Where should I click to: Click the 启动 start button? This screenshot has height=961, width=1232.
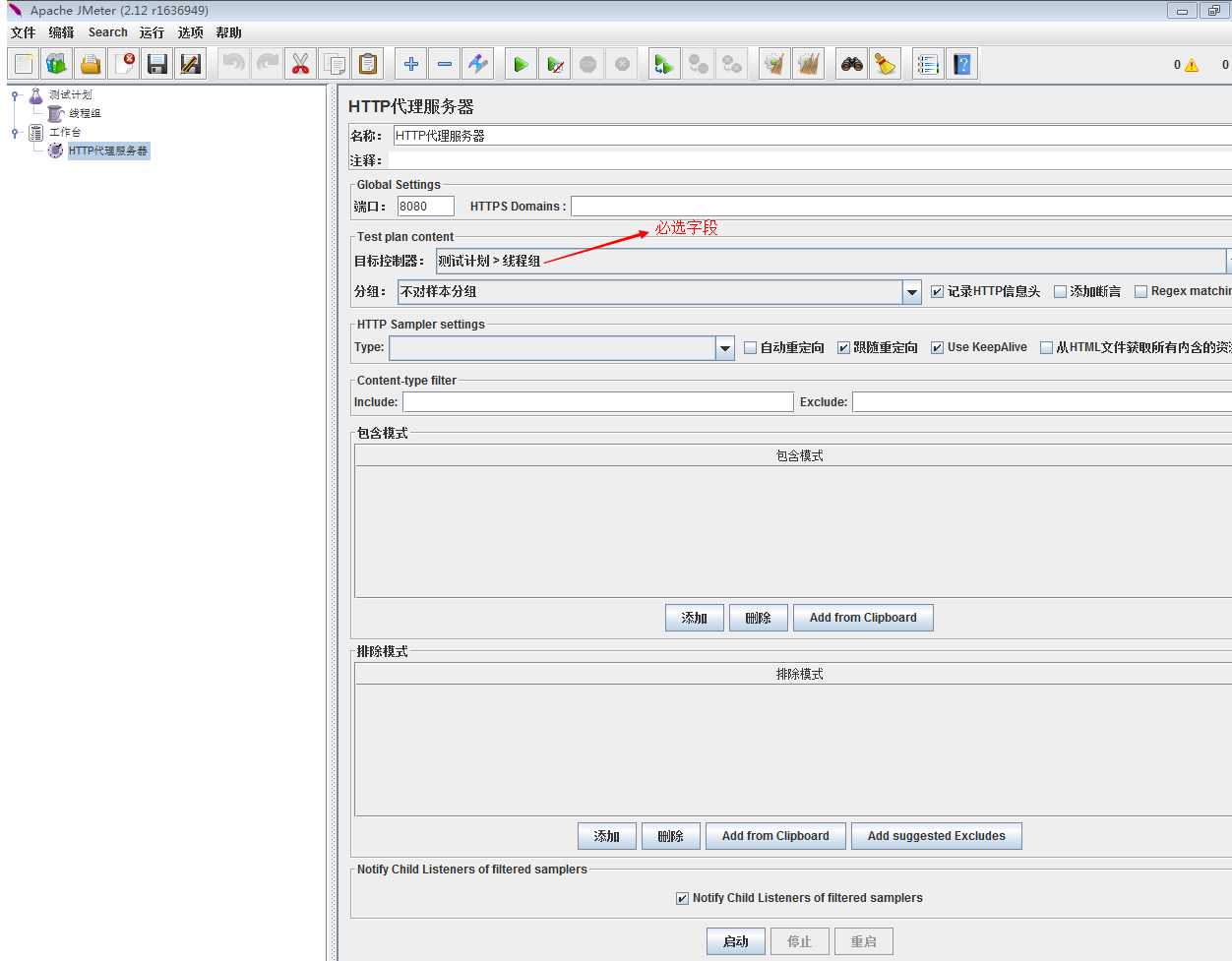(x=736, y=941)
